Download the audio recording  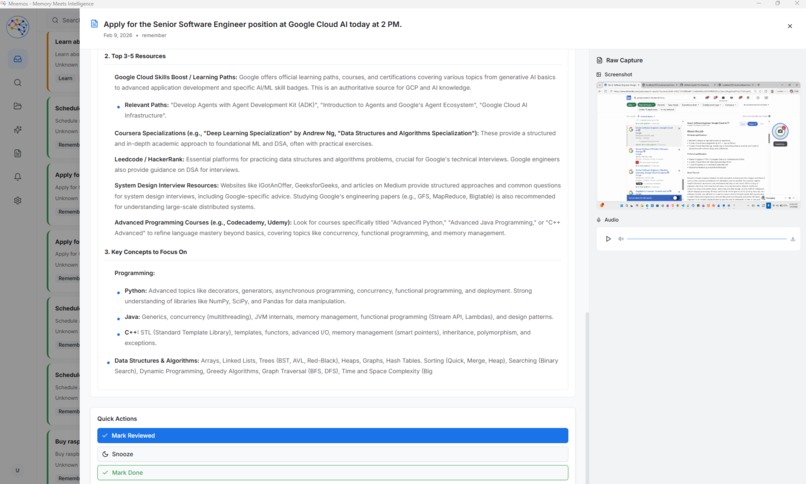pos(793,239)
